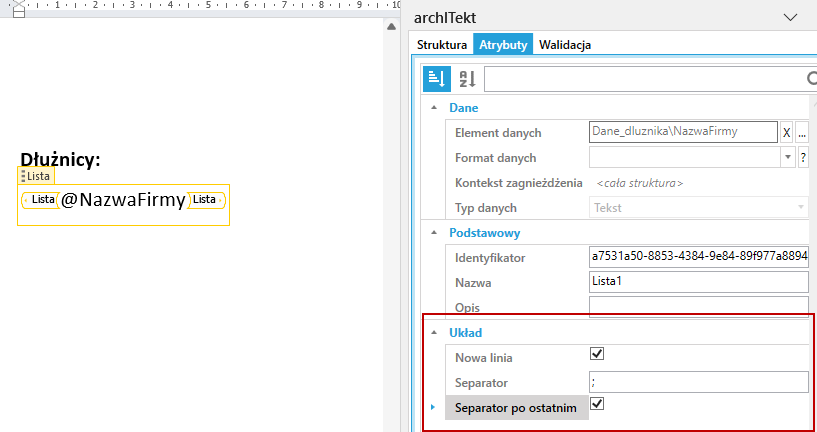Select the Separator po ostatnim row label
This screenshot has height=432, width=817.
click(516, 408)
